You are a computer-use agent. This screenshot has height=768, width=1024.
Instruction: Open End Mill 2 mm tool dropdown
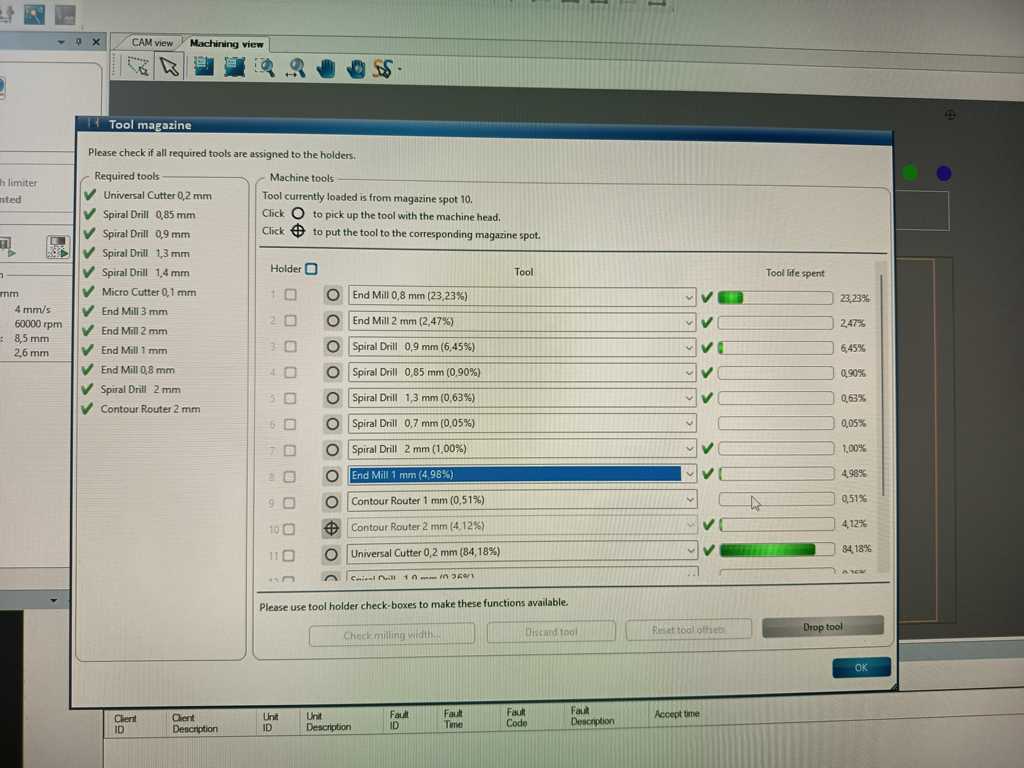tap(688, 322)
